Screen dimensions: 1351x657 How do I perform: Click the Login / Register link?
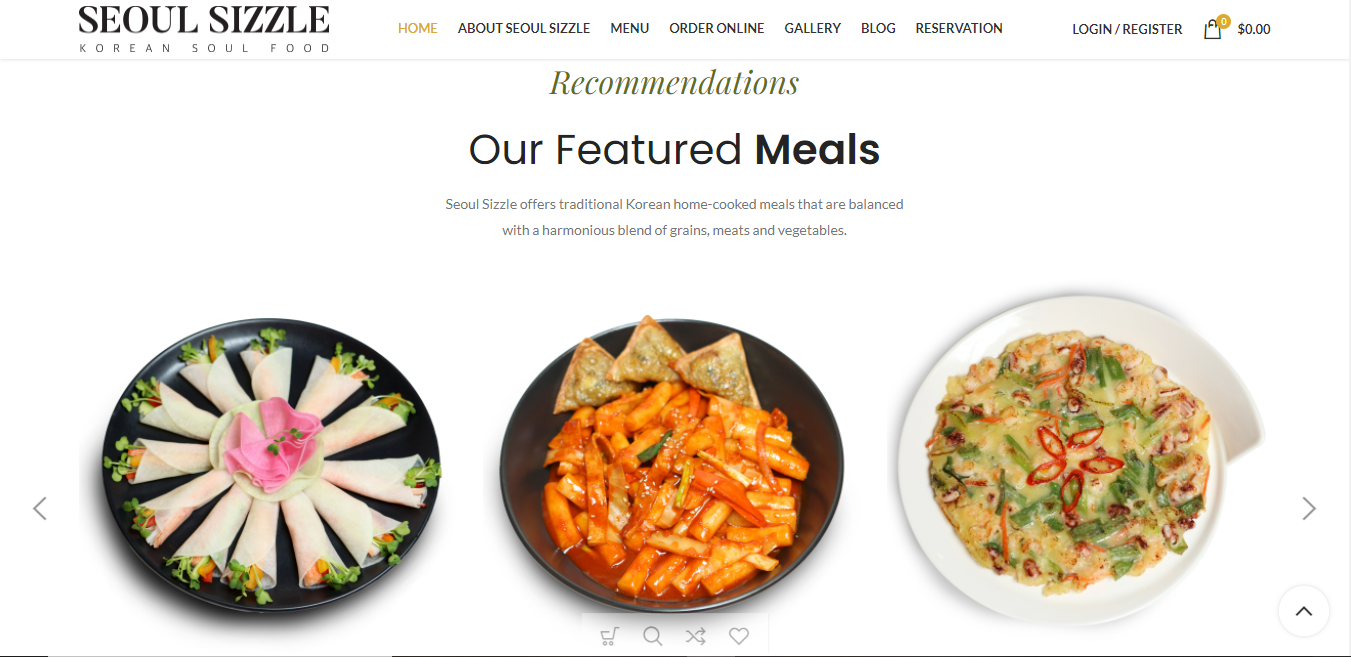point(1127,29)
